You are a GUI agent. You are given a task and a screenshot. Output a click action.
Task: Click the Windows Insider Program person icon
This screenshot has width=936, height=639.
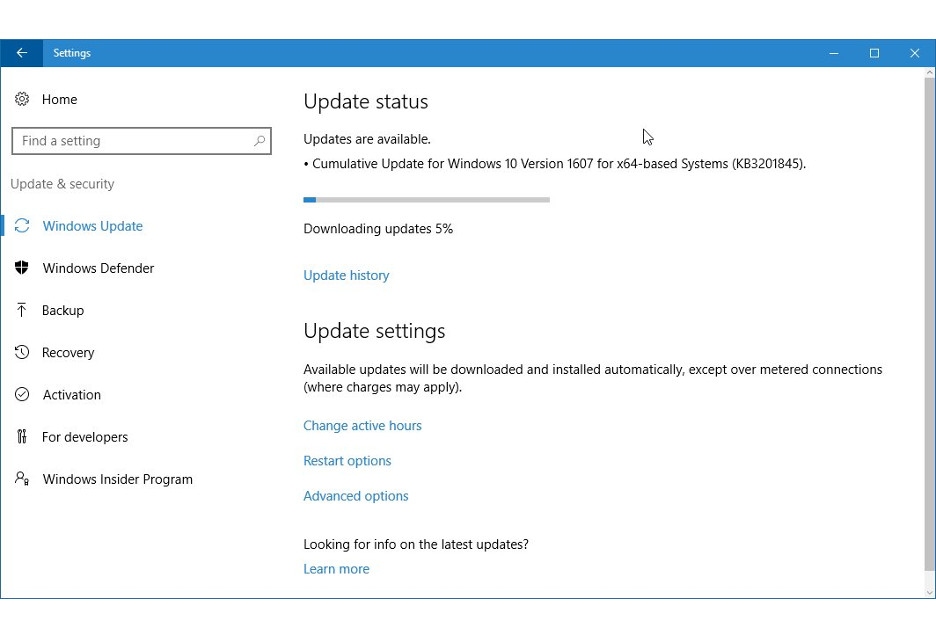pos(22,478)
